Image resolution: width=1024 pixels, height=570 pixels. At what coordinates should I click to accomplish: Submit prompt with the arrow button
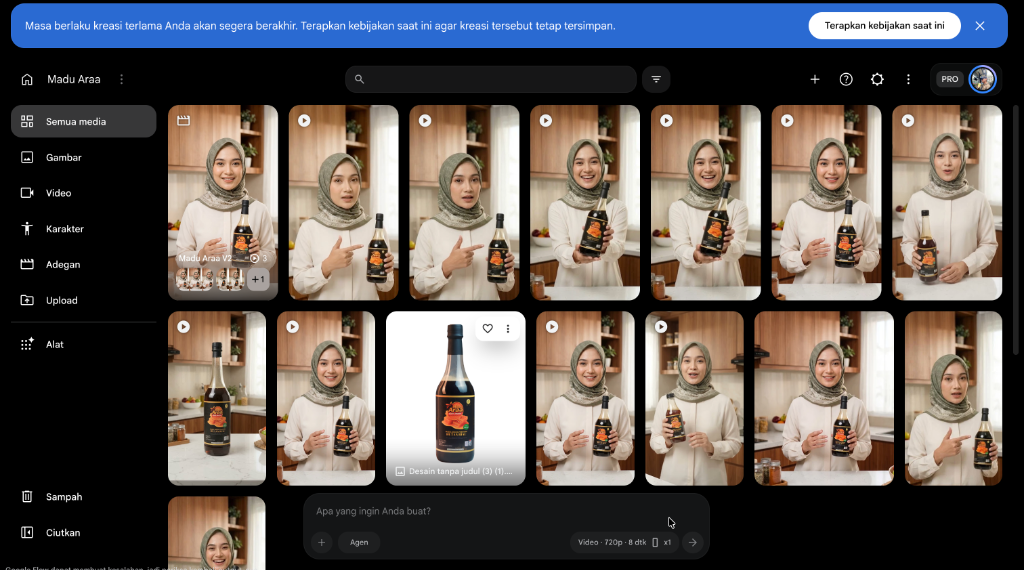692,543
